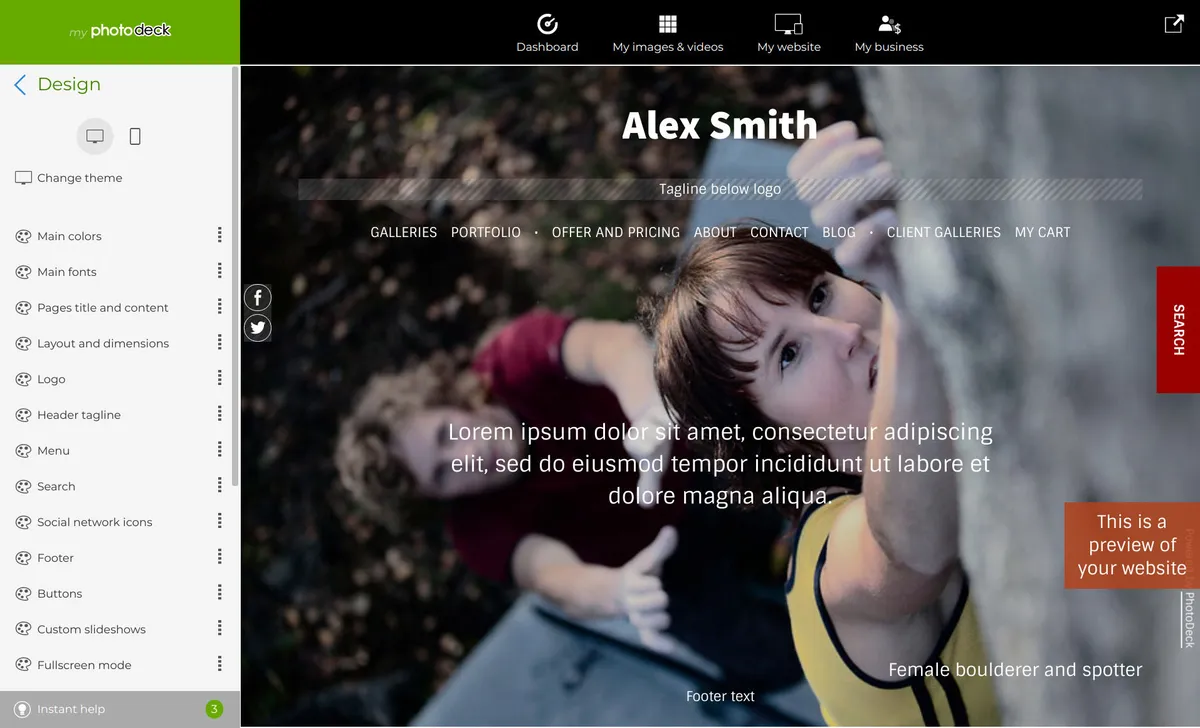Click the Footer text on preview
The width and height of the screenshot is (1200, 728).
point(720,696)
